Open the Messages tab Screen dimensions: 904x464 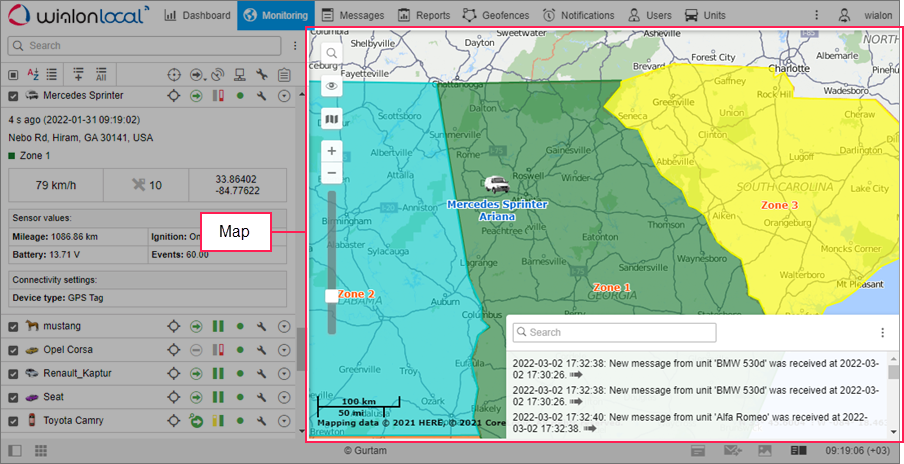click(353, 16)
